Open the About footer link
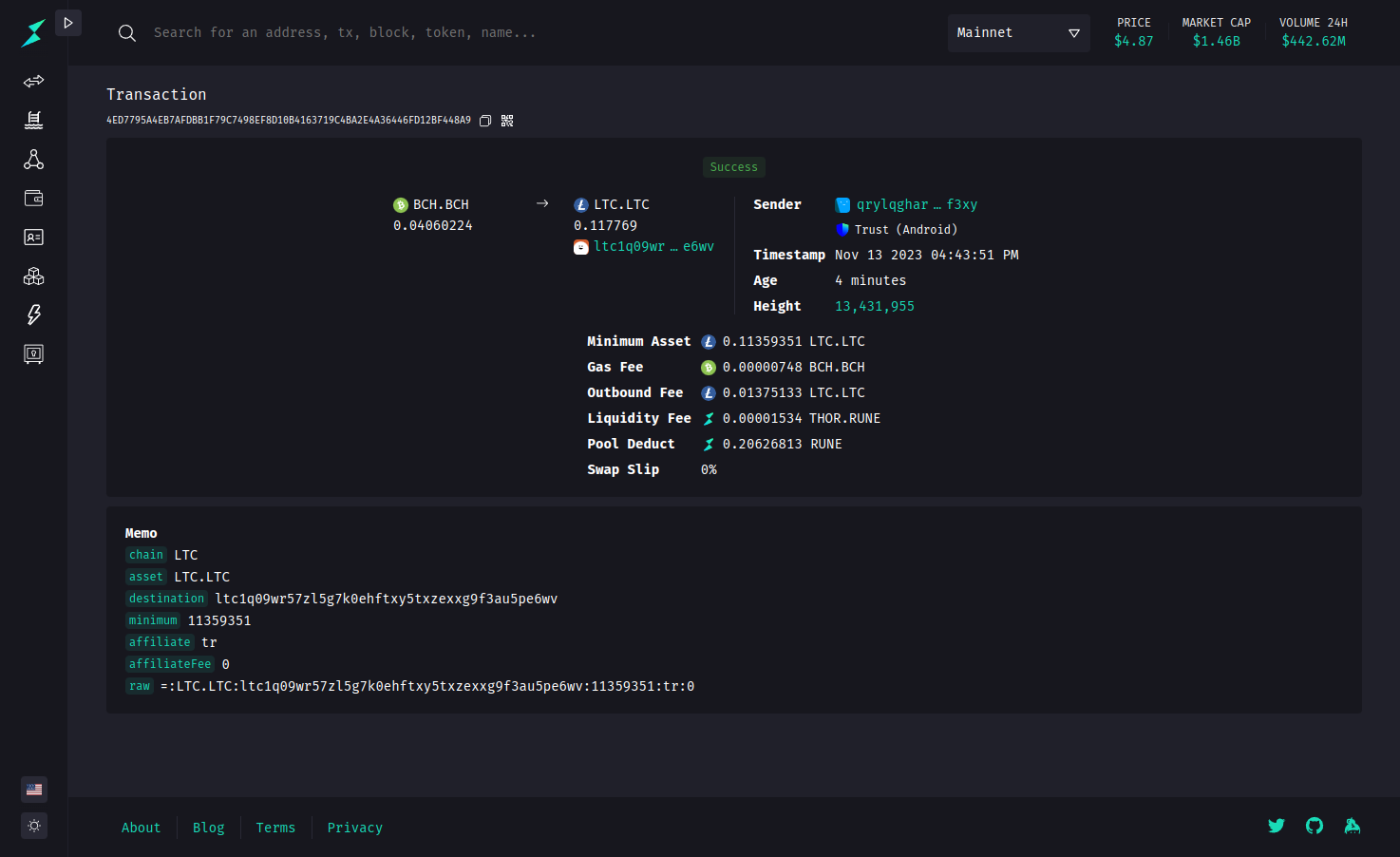1400x857 pixels. tap(141, 828)
